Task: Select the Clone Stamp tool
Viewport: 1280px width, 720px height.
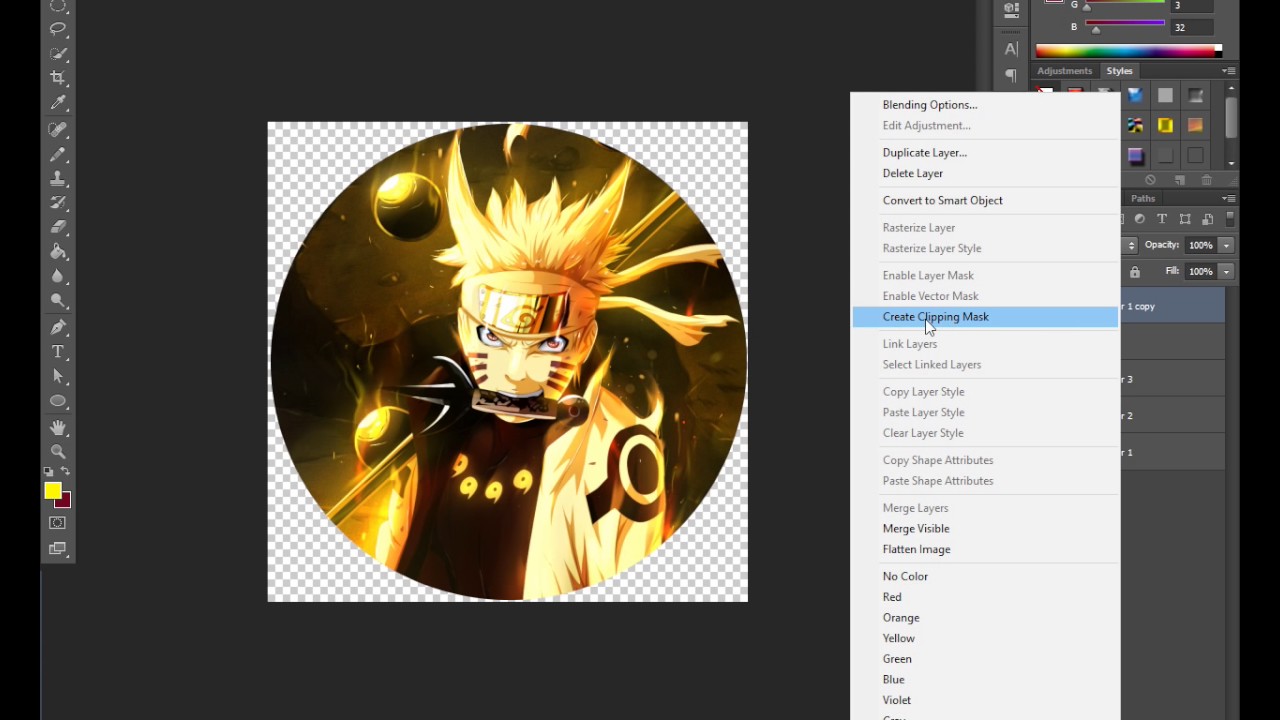Action: pos(58,178)
